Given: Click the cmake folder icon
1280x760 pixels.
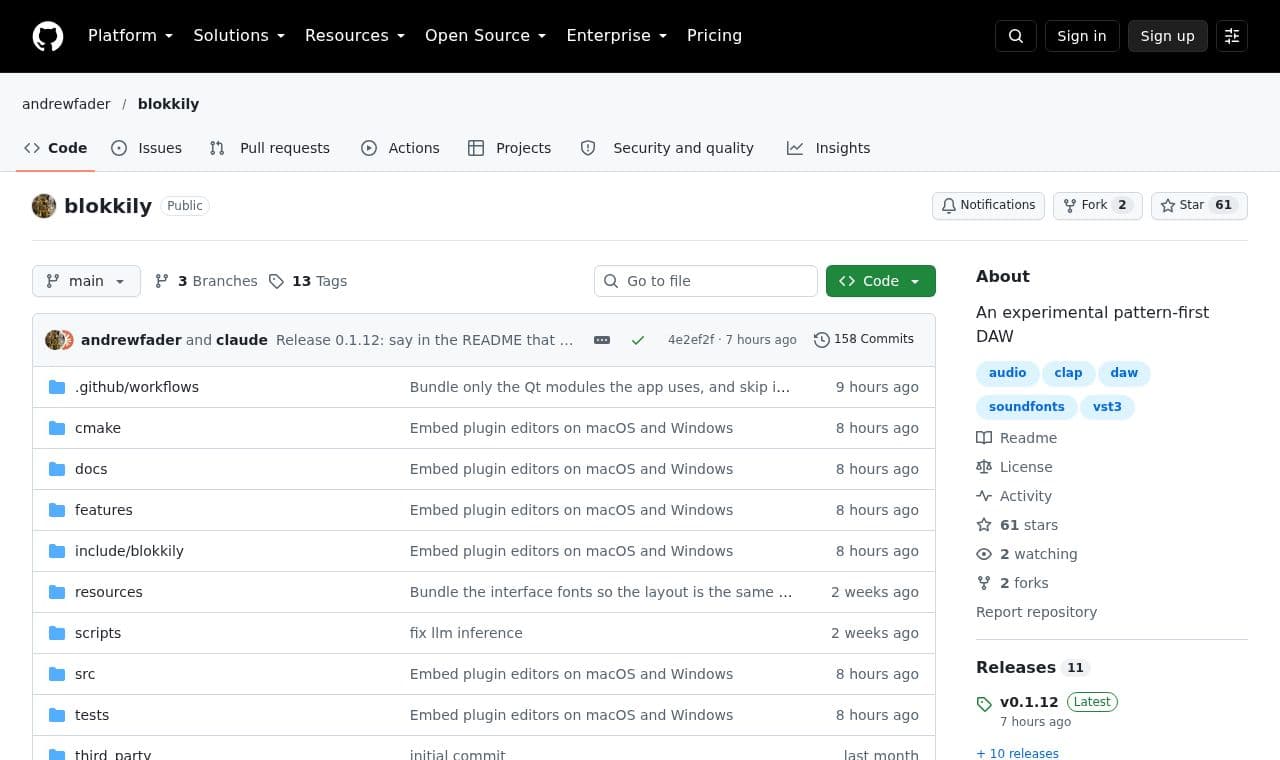Looking at the screenshot, I should [x=57, y=428].
